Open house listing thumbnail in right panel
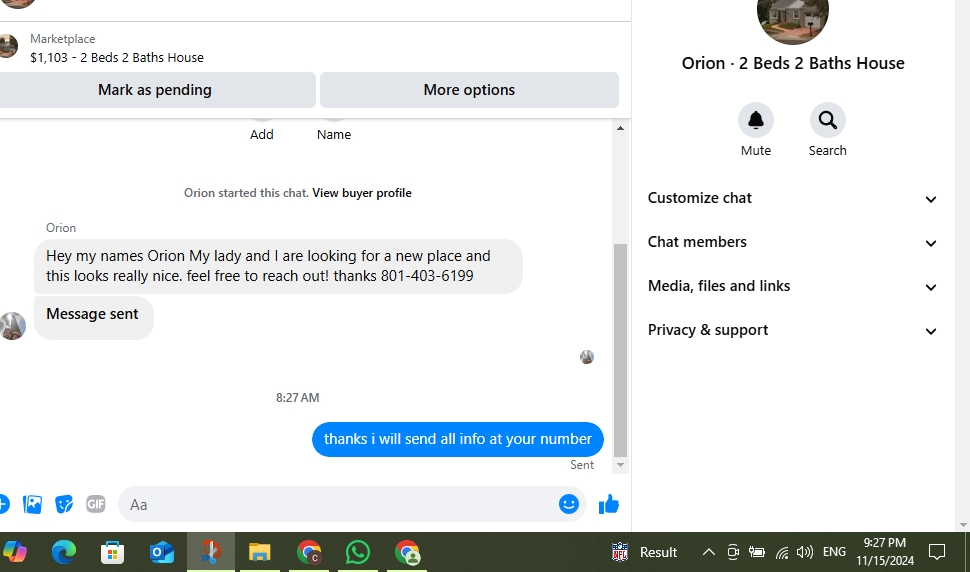This screenshot has width=970, height=572. tap(792, 17)
